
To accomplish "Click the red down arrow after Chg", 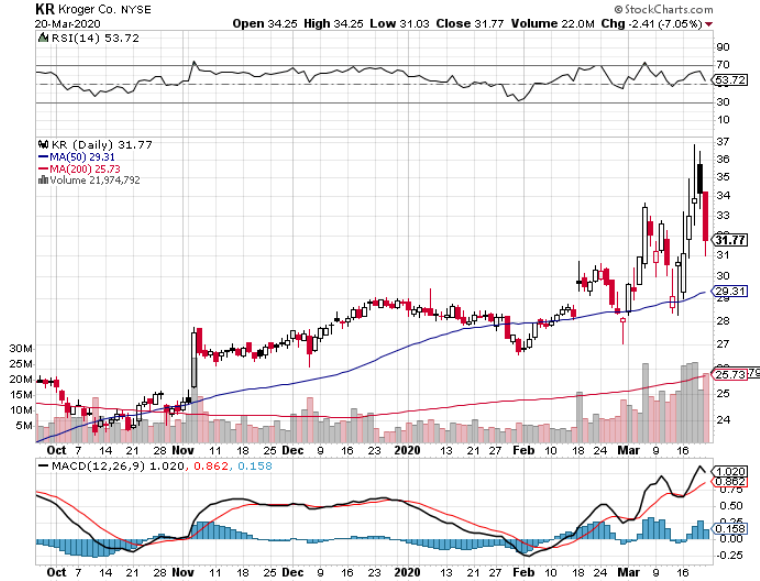I will (709, 24).
